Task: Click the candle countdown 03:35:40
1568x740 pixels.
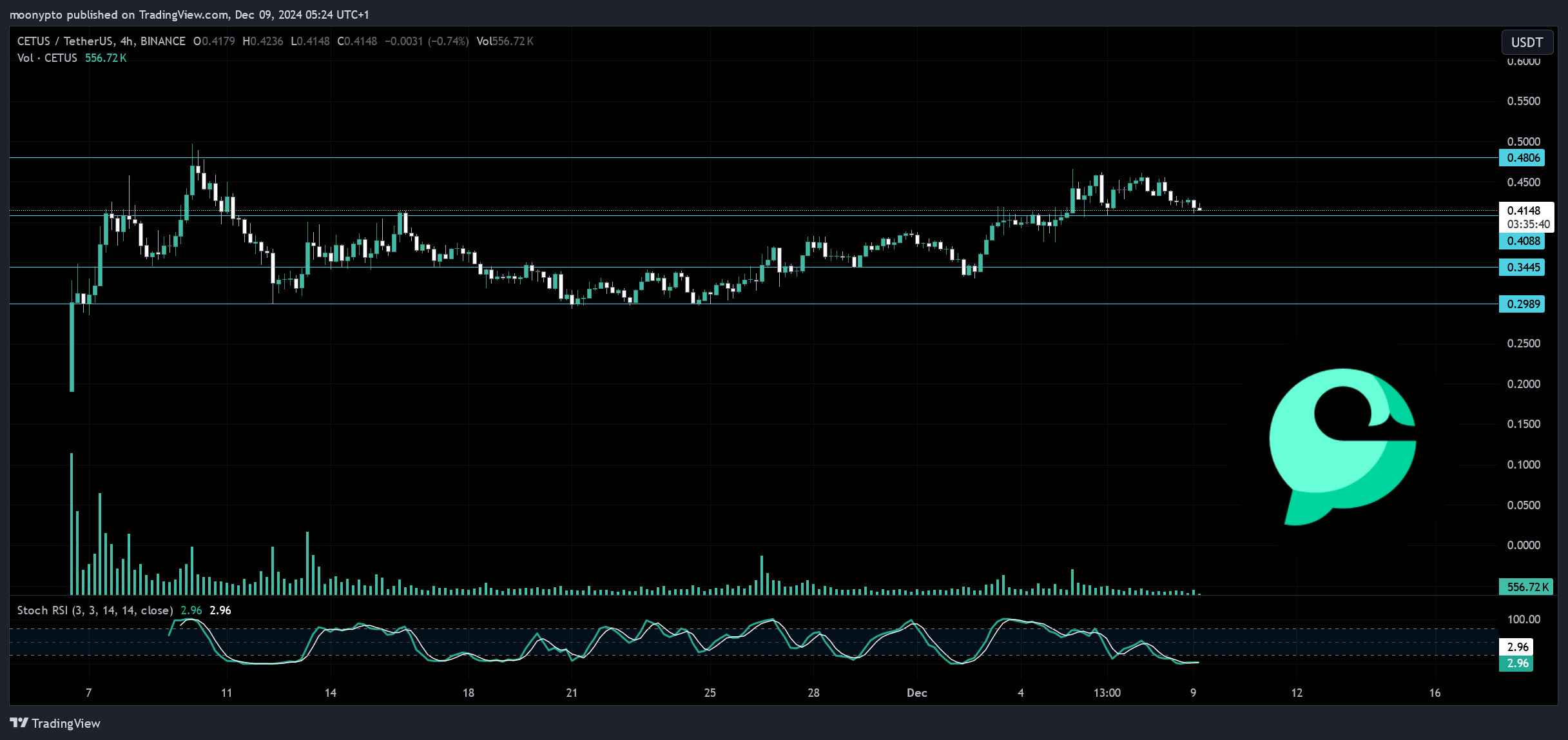Action: [x=1528, y=224]
